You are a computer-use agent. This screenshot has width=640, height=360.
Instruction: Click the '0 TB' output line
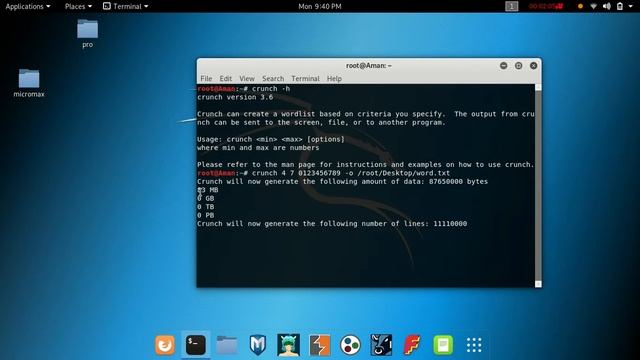coord(206,207)
